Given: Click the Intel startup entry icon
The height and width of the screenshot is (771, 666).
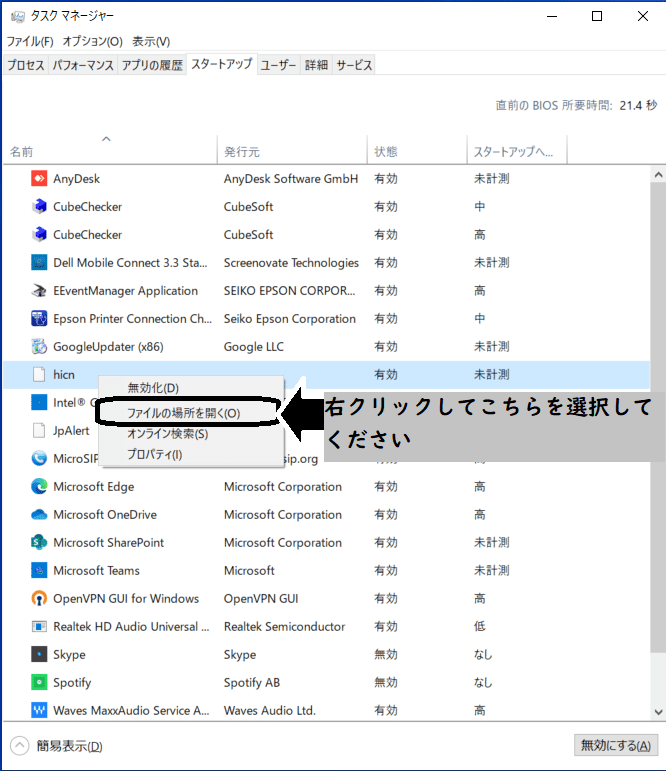Looking at the screenshot, I should pyautogui.click(x=39, y=402).
